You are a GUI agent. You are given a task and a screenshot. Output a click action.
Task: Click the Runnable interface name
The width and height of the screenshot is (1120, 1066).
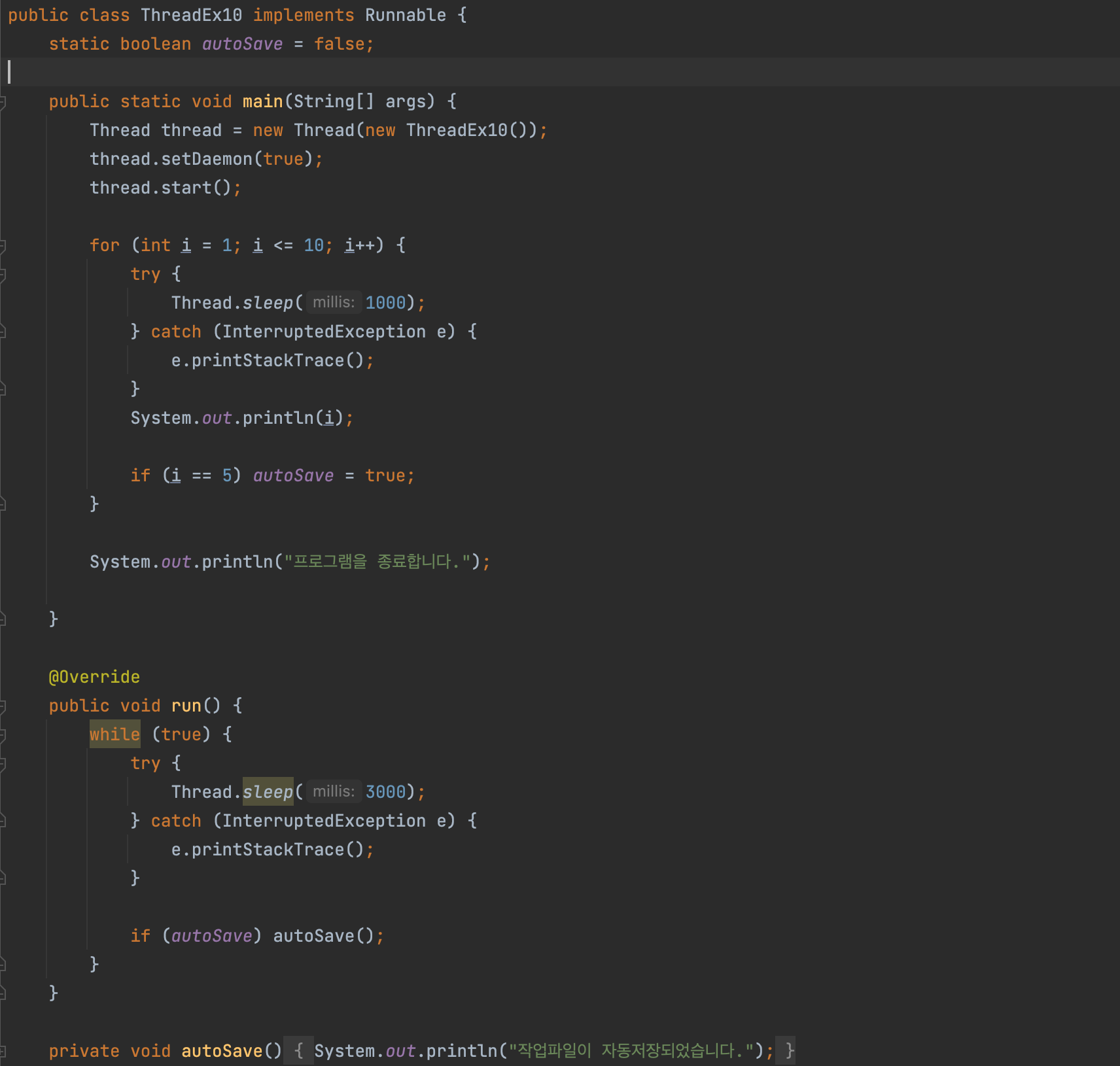406,15
